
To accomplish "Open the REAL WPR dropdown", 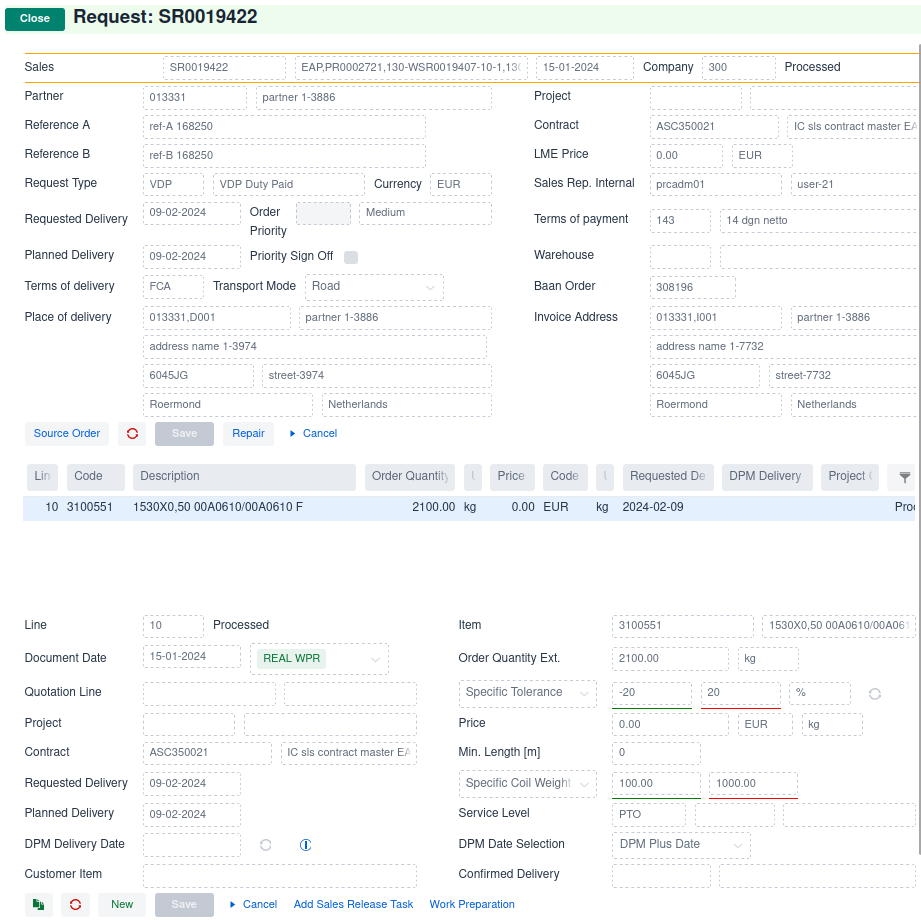I will tap(320, 659).
